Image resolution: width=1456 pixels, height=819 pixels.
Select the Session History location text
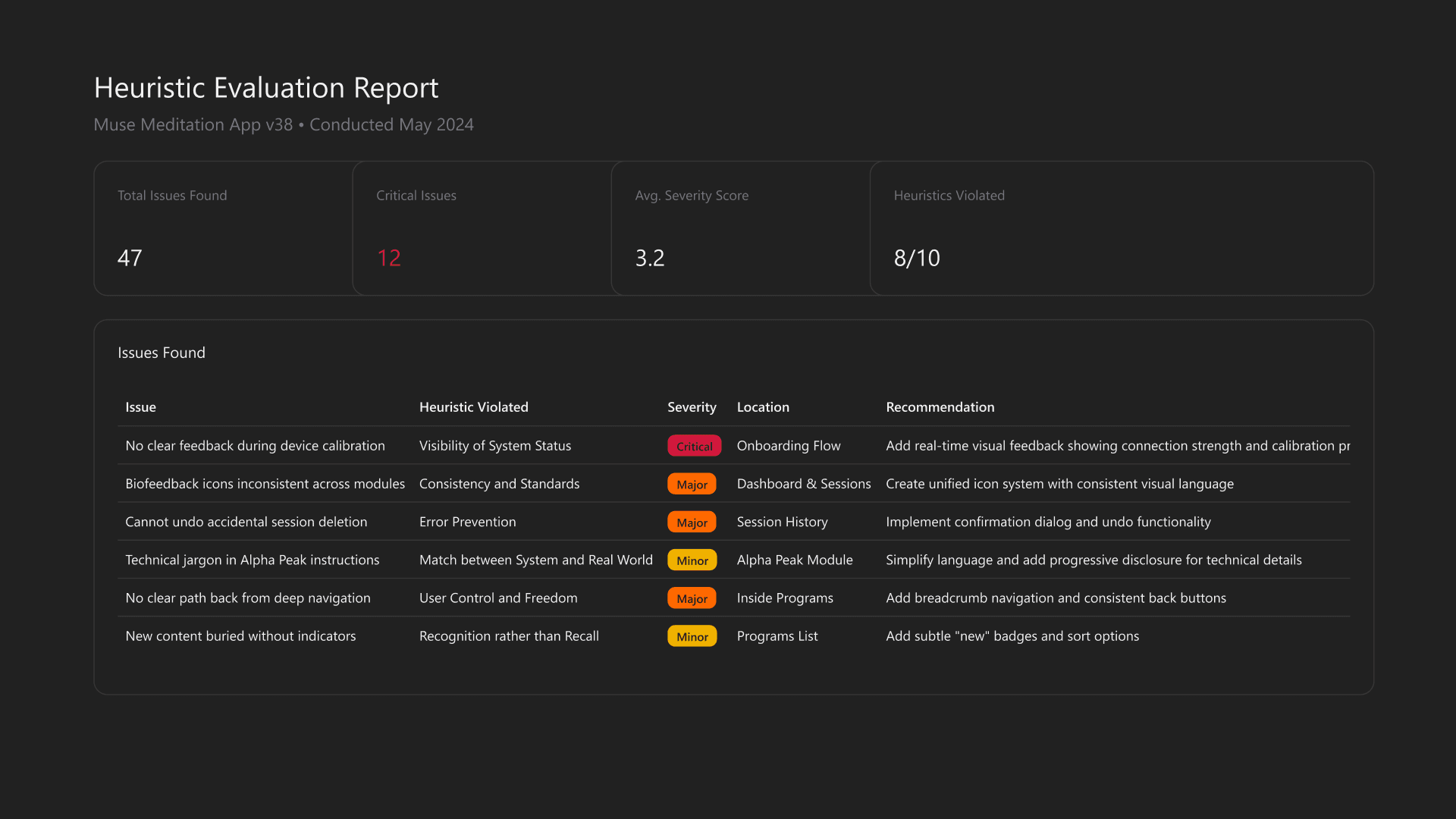coord(782,522)
